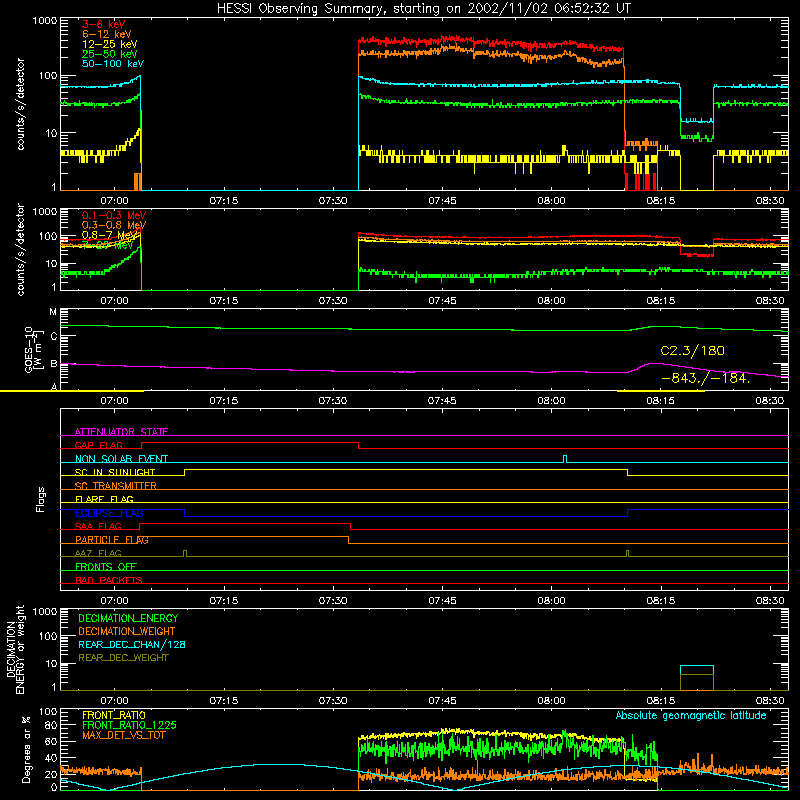Click the 'NON_SOLAR_EVENT' flag label
Viewport: 800px width, 800px height.
click(x=121, y=459)
